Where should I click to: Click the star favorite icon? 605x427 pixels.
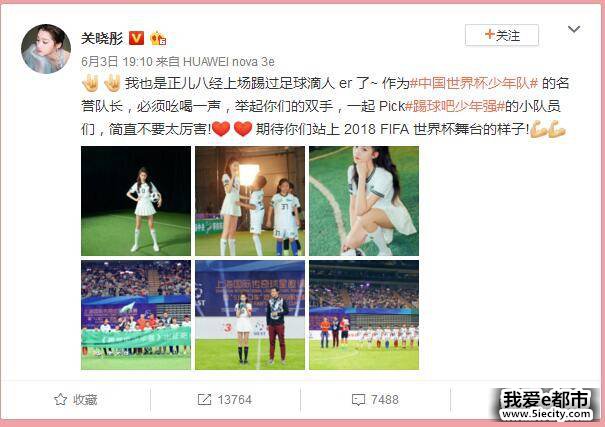[x=61, y=399]
